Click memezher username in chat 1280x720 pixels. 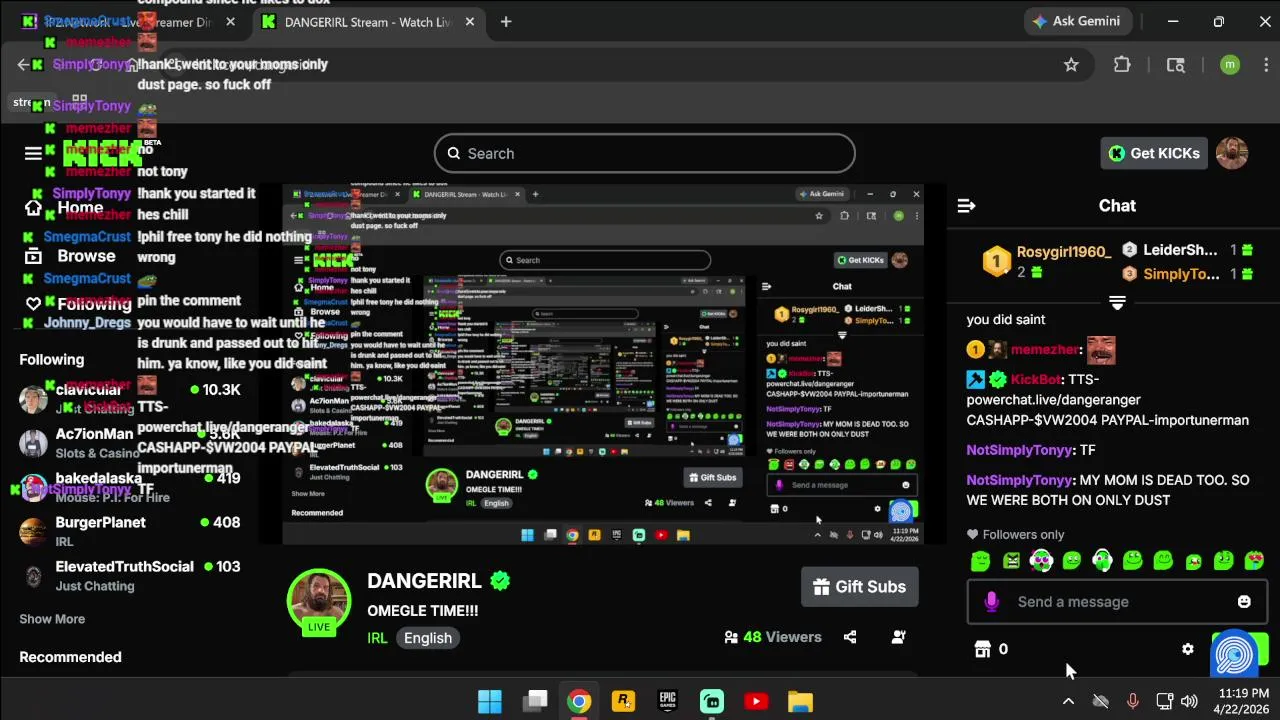[1045, 349]
